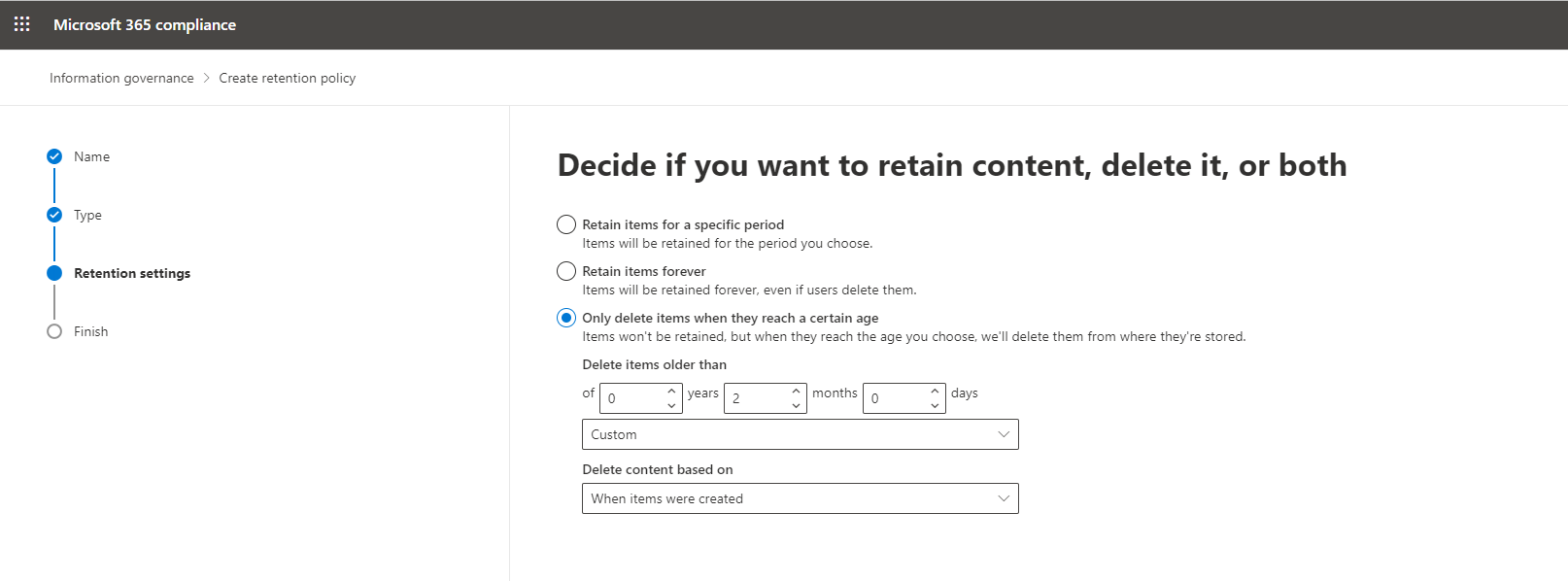Viewport: 1568px width, 581px height.
Task: Select Only delete items at certain age
Action: pos(566,318)
